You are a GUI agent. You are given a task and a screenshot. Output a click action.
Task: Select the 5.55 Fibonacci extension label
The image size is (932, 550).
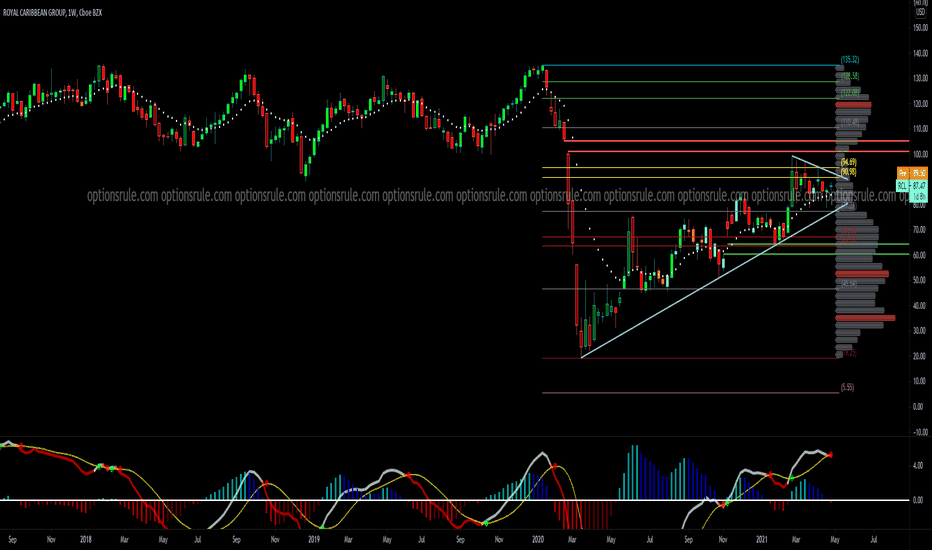click(847, 387)
